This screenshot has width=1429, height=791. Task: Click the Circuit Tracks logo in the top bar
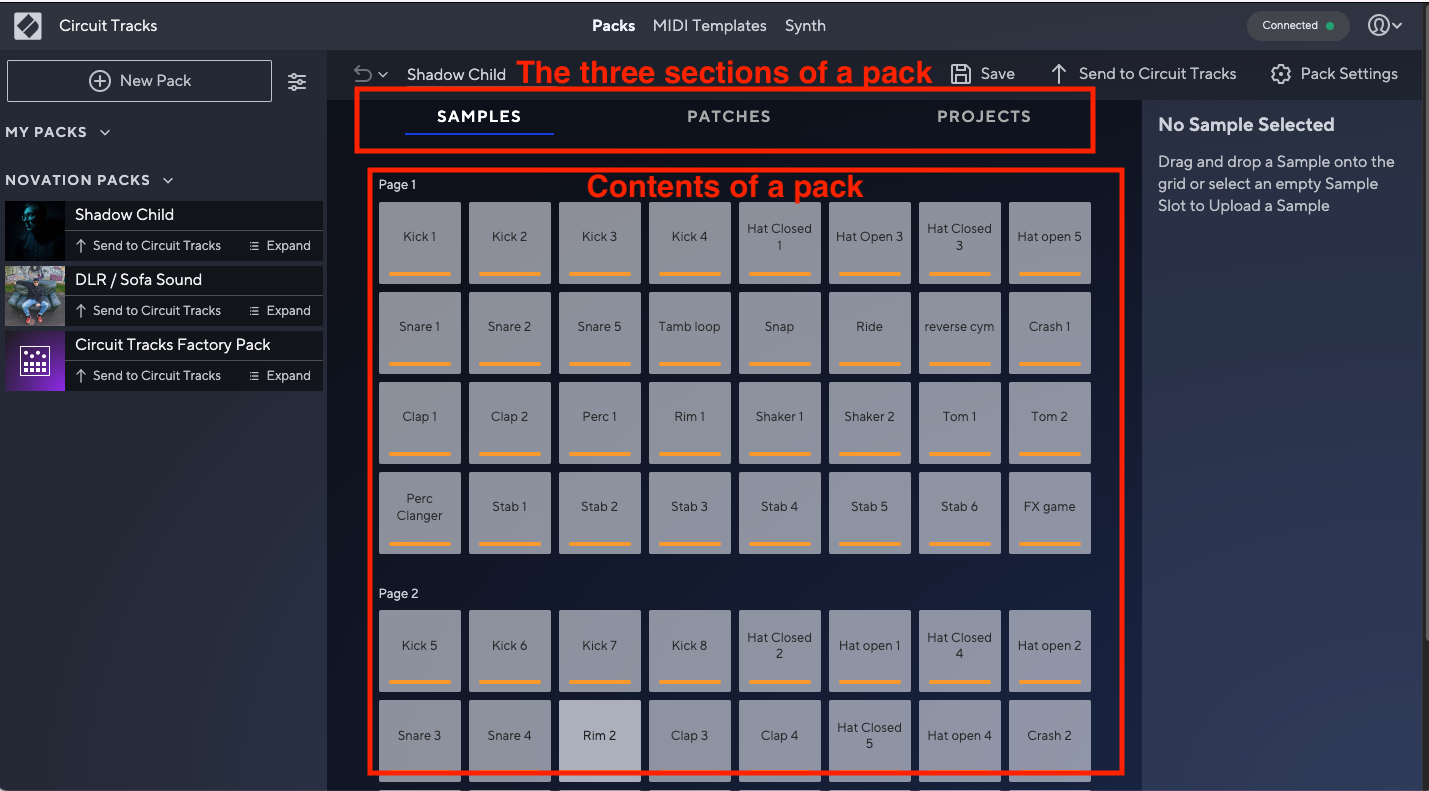click(x=27, y=25)
